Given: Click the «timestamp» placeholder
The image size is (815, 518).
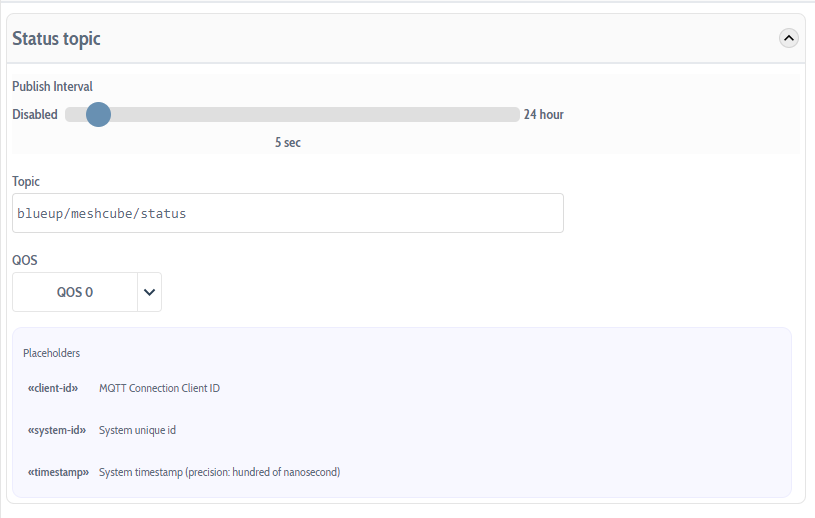Looking at the screenshot, I should 58,472.
